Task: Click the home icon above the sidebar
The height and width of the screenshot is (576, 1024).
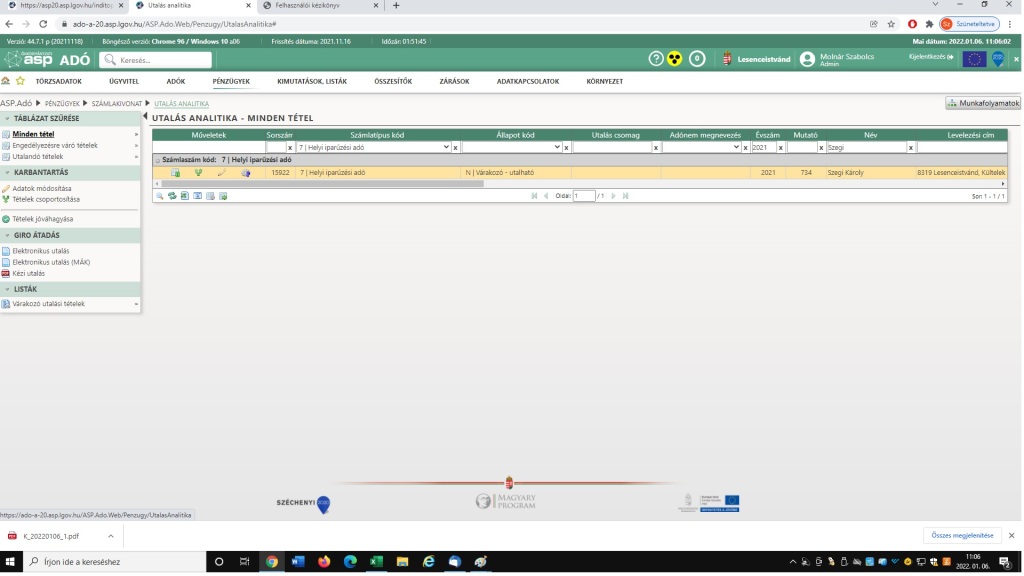Action: click(7, 81)
